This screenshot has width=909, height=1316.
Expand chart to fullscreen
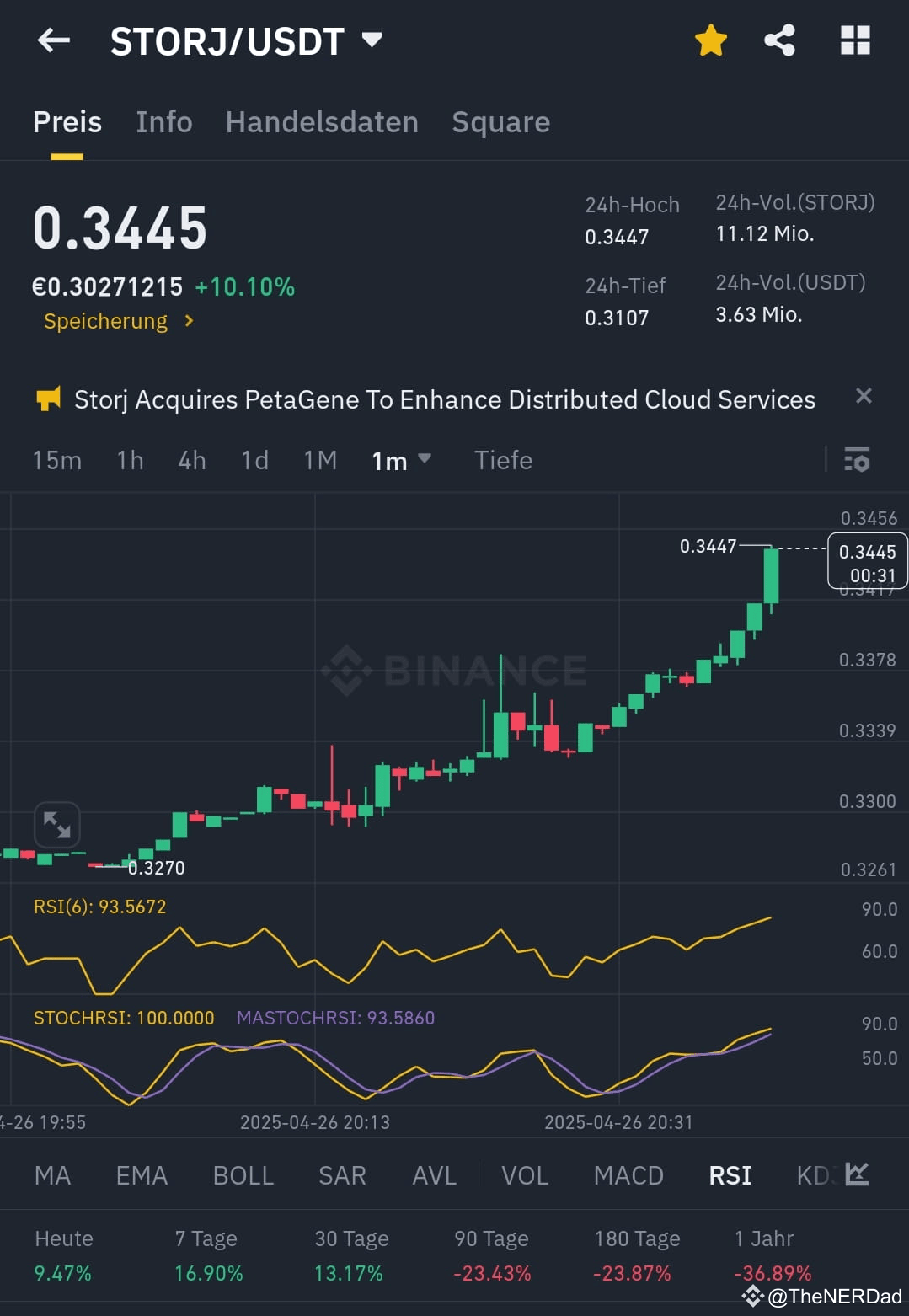tap(57, 824)
